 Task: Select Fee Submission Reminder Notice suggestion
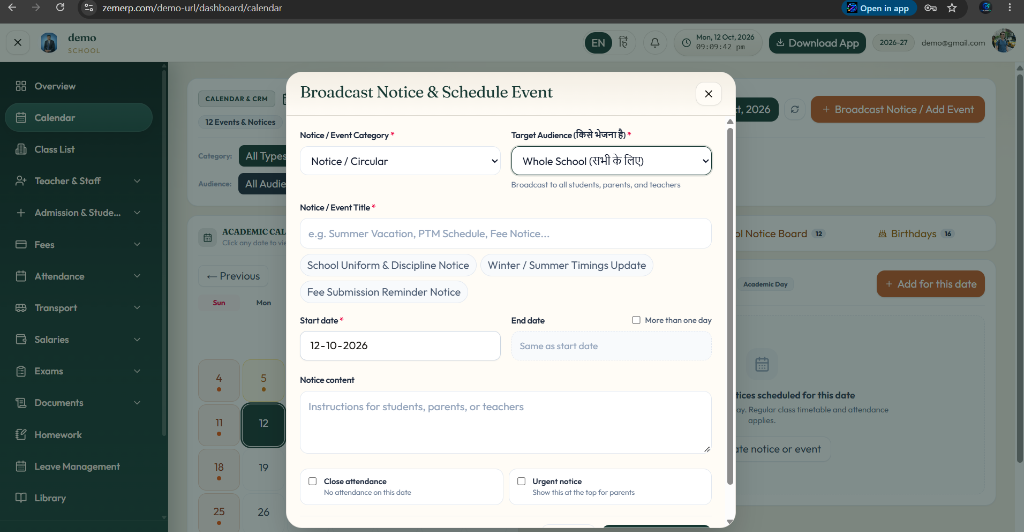click(x=384, y=292)
